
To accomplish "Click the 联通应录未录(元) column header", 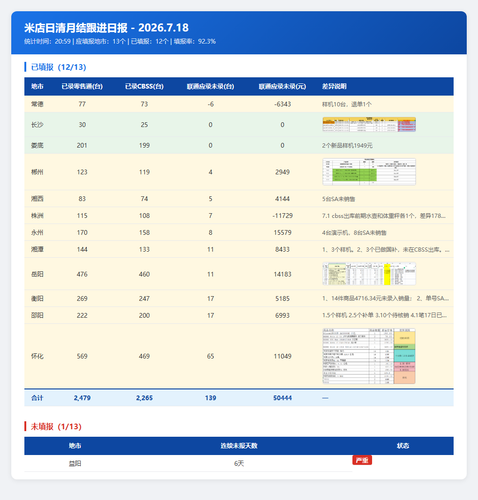I will point(282,86).
